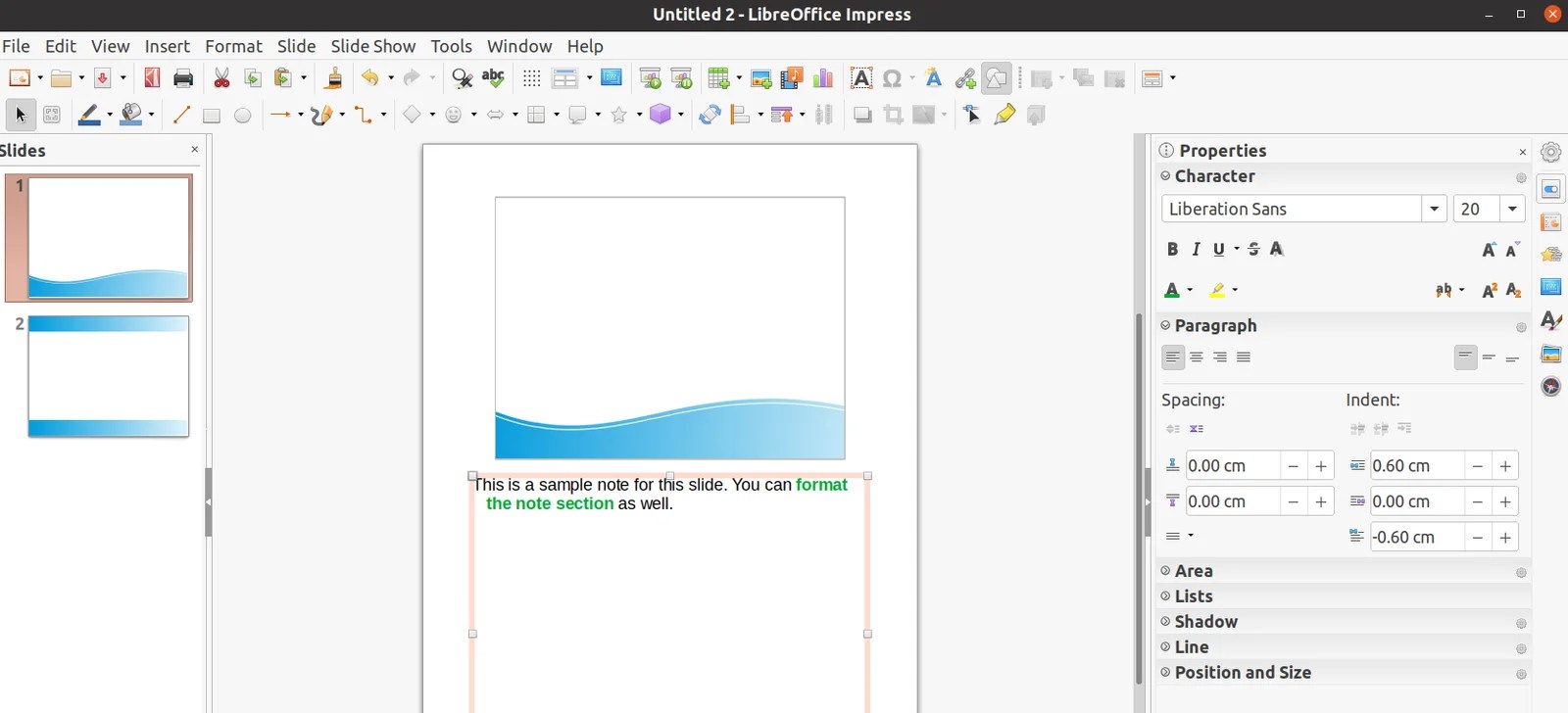This screenshot has height=713, width=1568.
Task: Collapse the Paragraph section
Action: (x=1166, y=325)
